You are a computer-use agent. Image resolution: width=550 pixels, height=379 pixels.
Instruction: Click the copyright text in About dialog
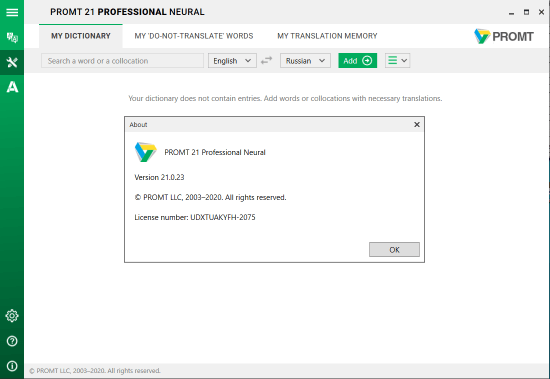210,197
